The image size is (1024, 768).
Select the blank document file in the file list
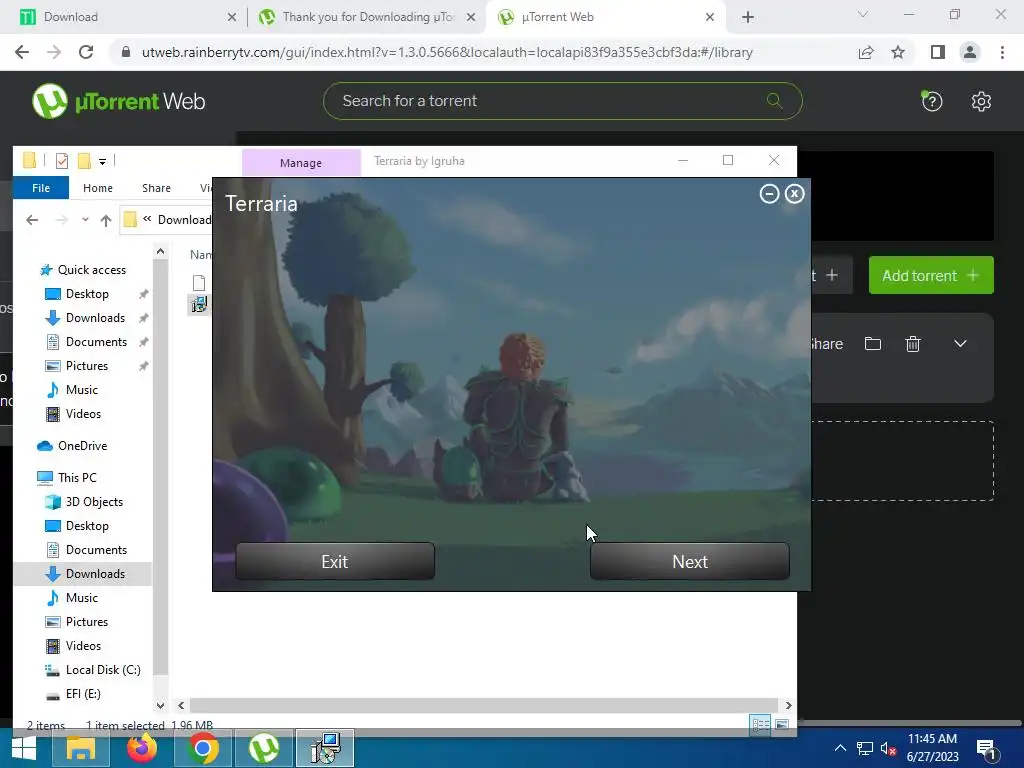pyautogui.click(x=199, y=283)
